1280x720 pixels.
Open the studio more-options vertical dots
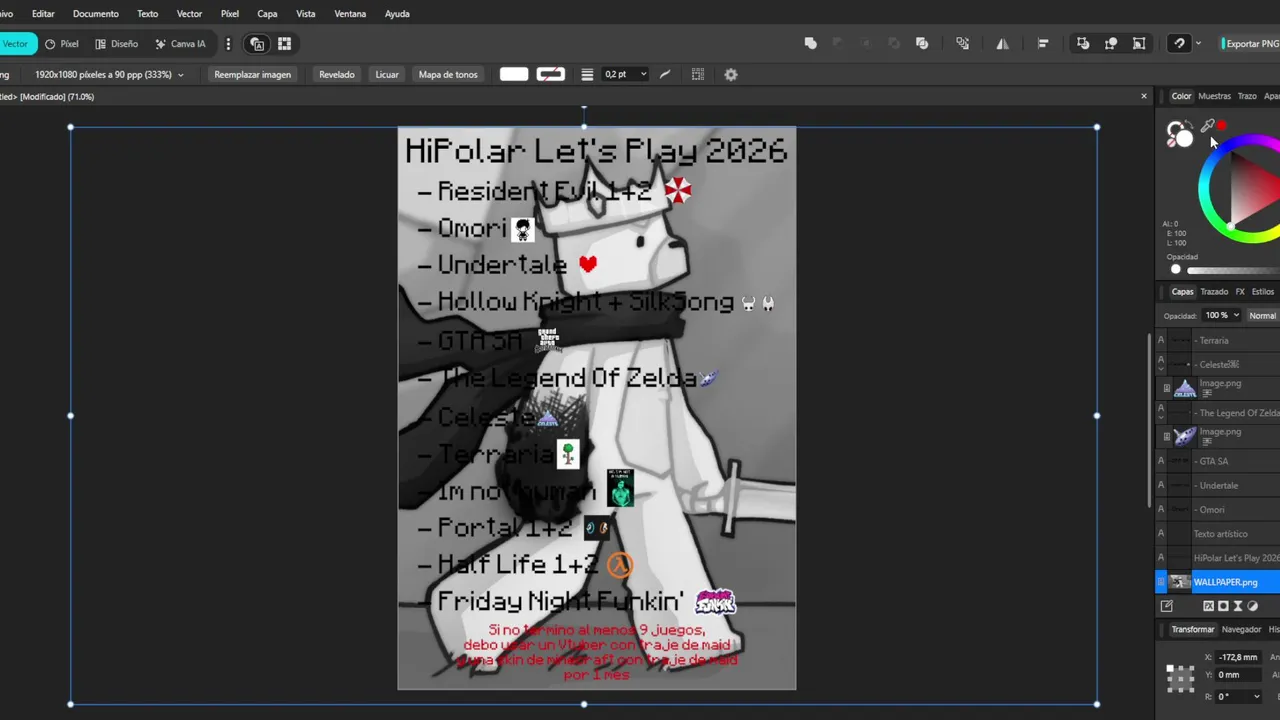[x=228, y=44]
